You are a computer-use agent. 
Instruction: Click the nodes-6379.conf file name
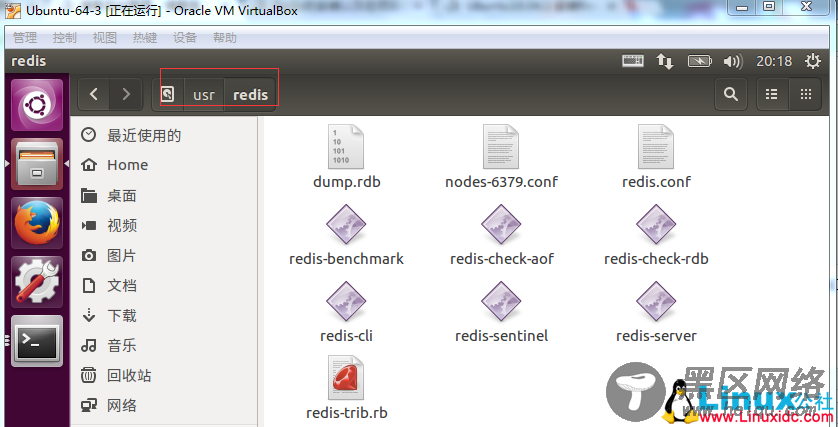coord(501,182)
